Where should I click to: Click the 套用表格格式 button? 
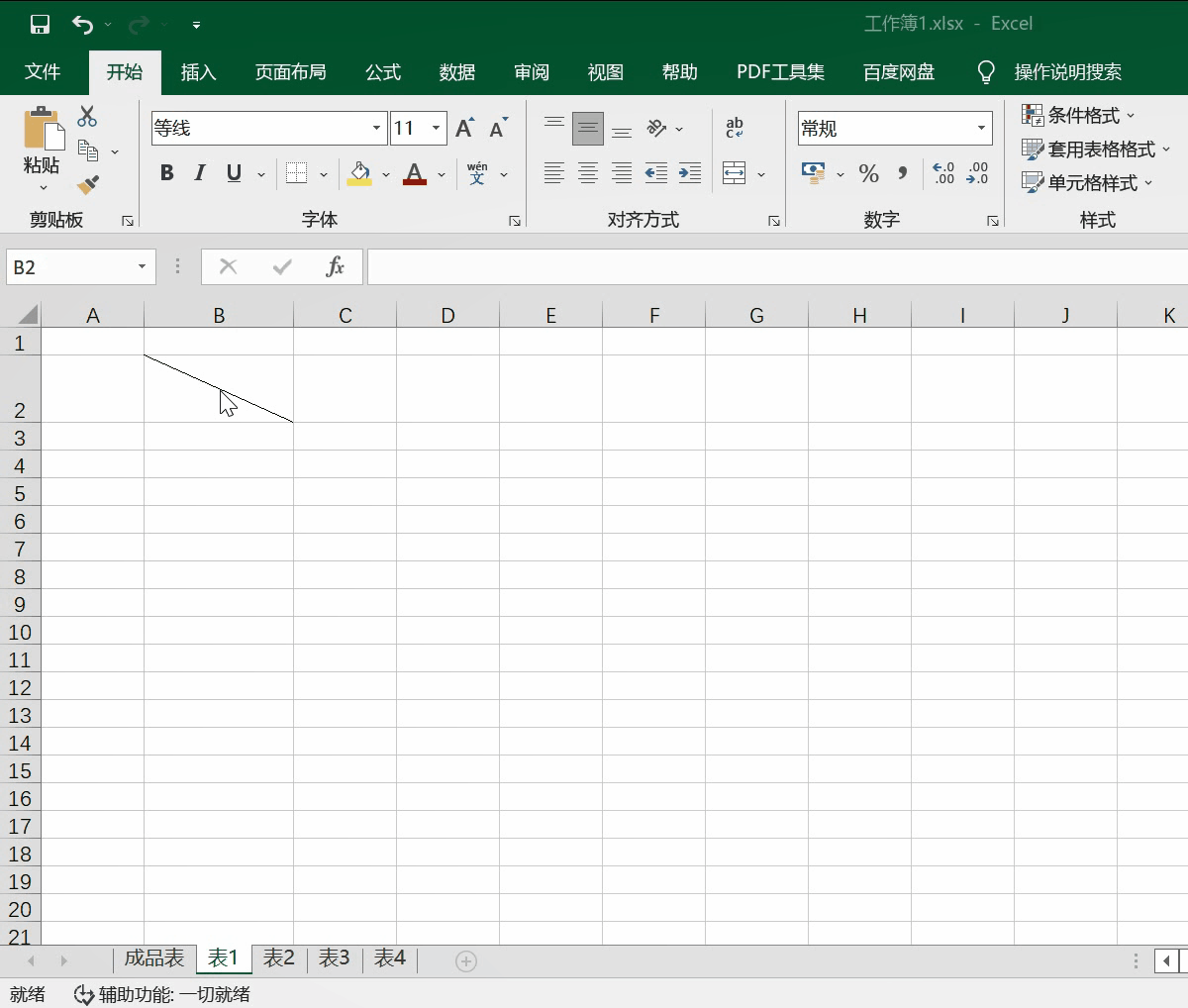[1096, 150]
